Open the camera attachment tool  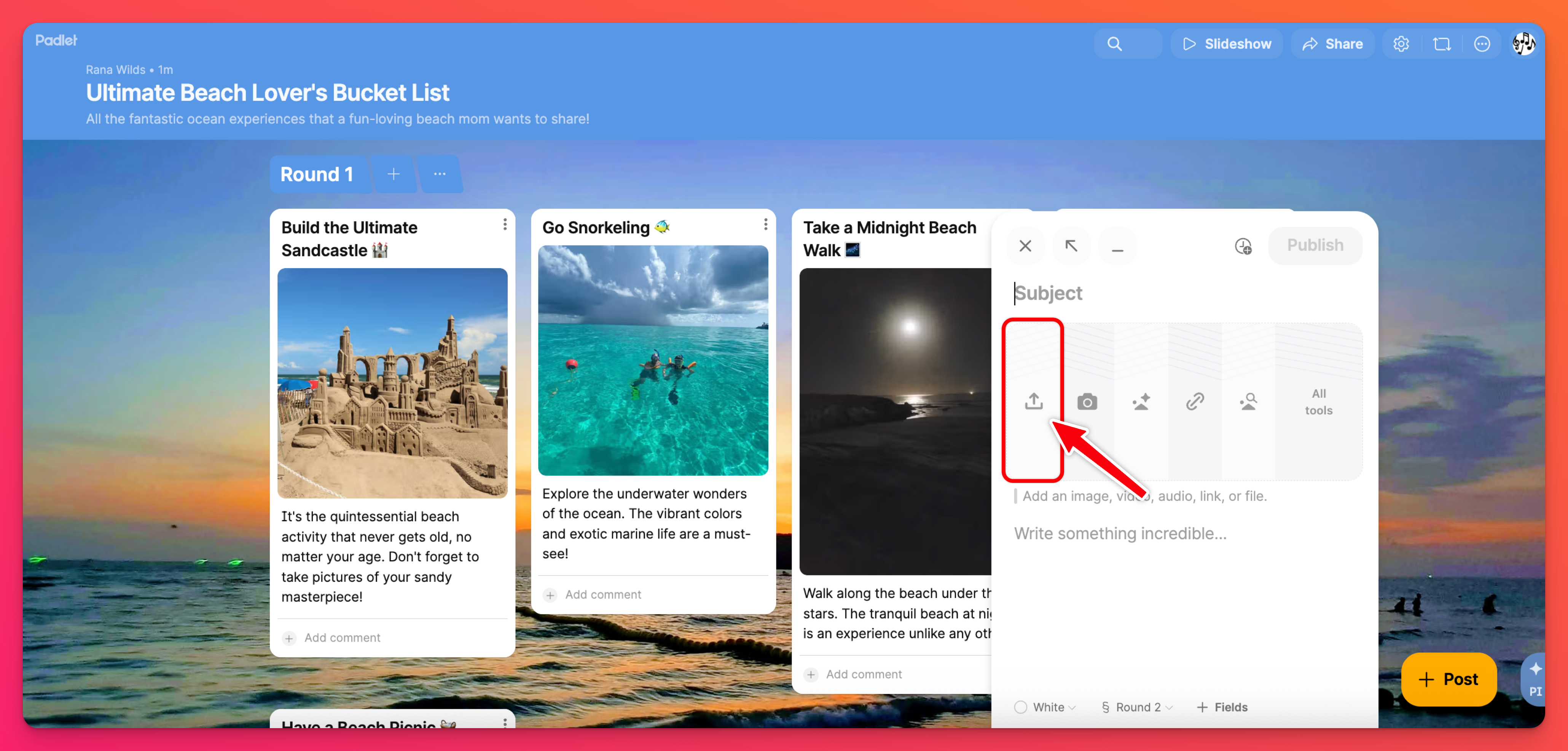pyautogui.click(x=1087, y=401)
